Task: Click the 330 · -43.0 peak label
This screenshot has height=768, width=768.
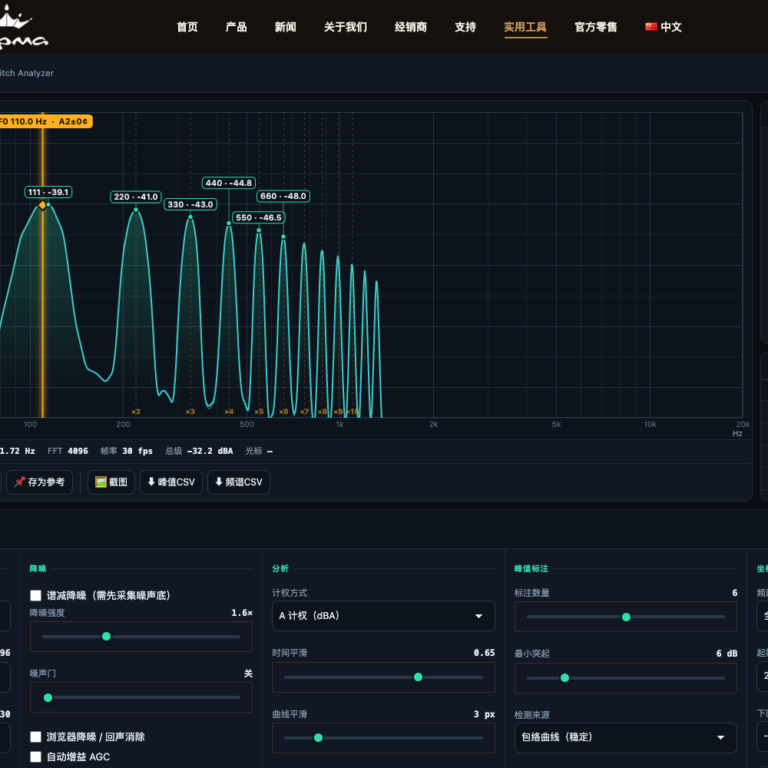Action: pos(190,204)
